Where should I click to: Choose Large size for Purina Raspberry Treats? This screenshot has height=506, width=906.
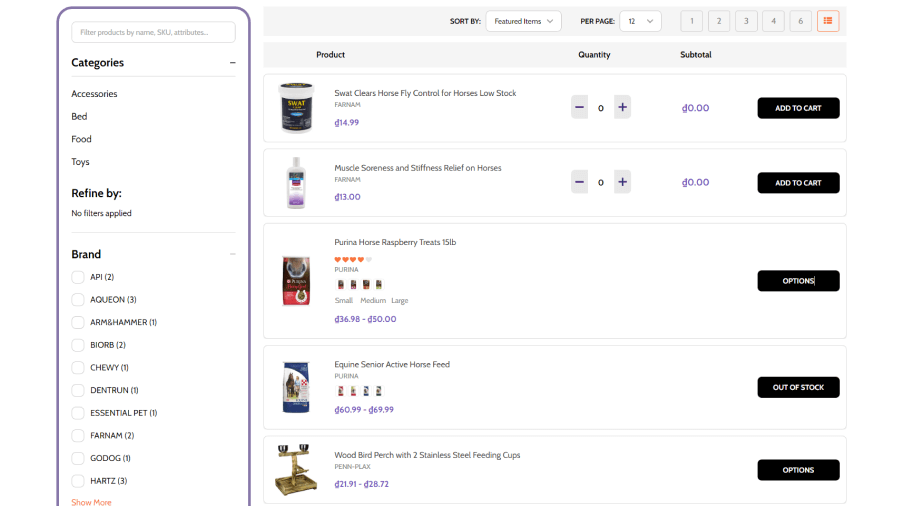(x=399, y=300)
